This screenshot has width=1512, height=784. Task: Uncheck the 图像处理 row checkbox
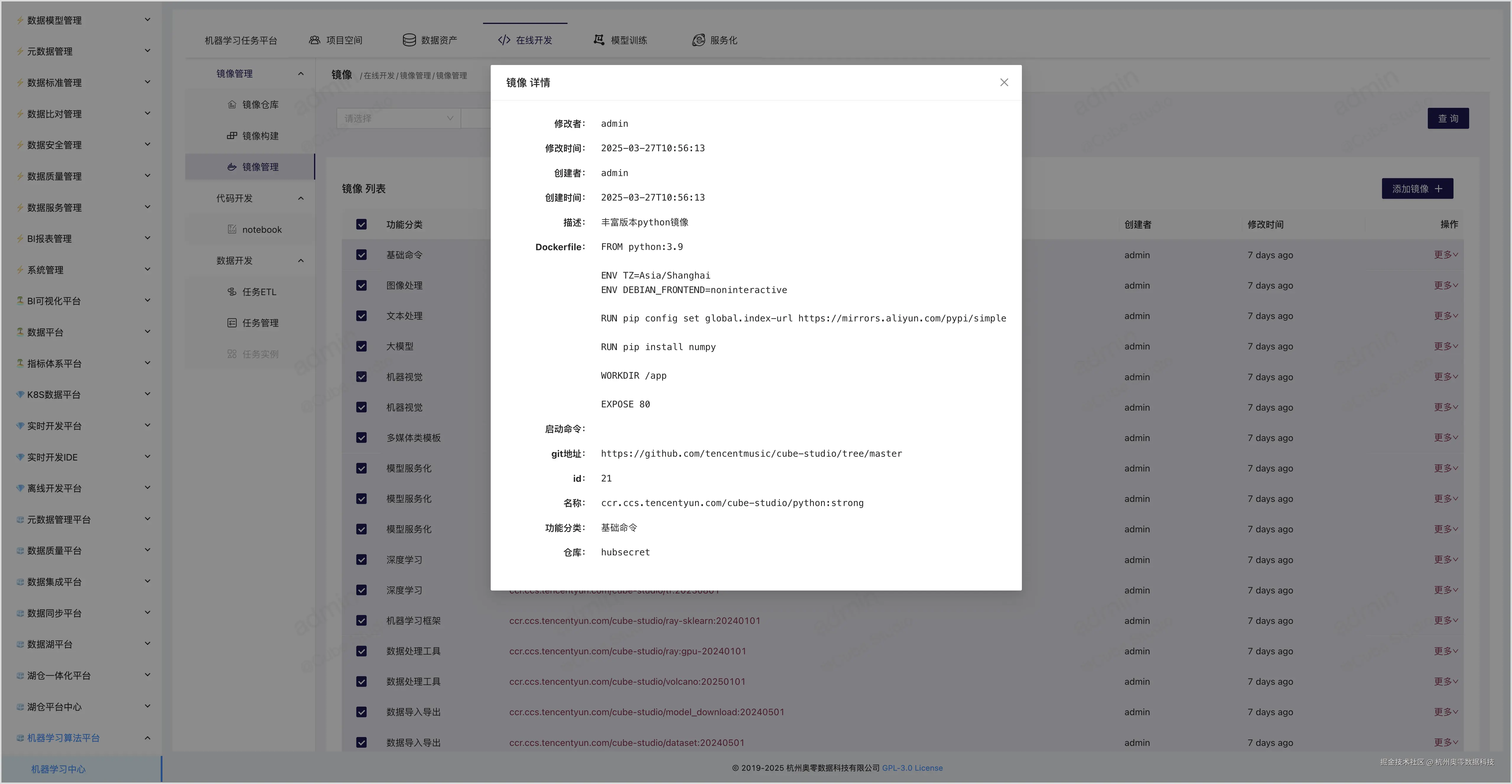(x=362, y=286)
